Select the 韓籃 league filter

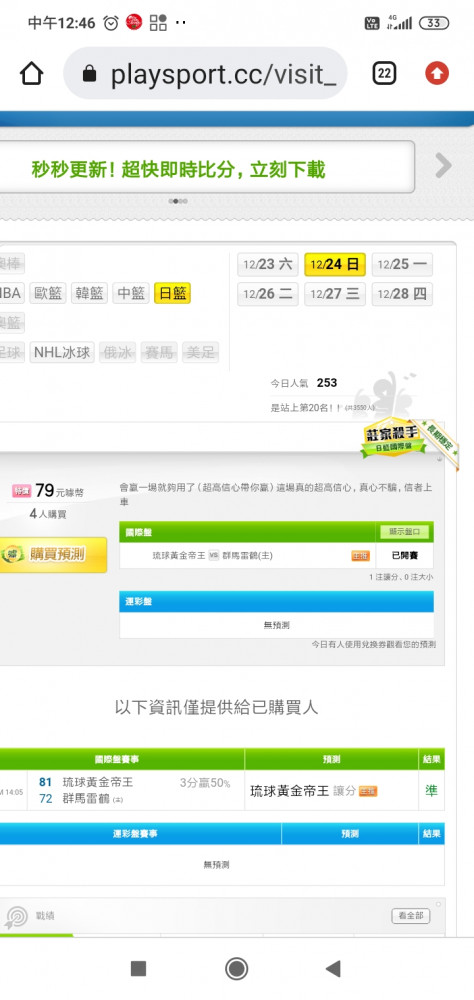point(89,294)
